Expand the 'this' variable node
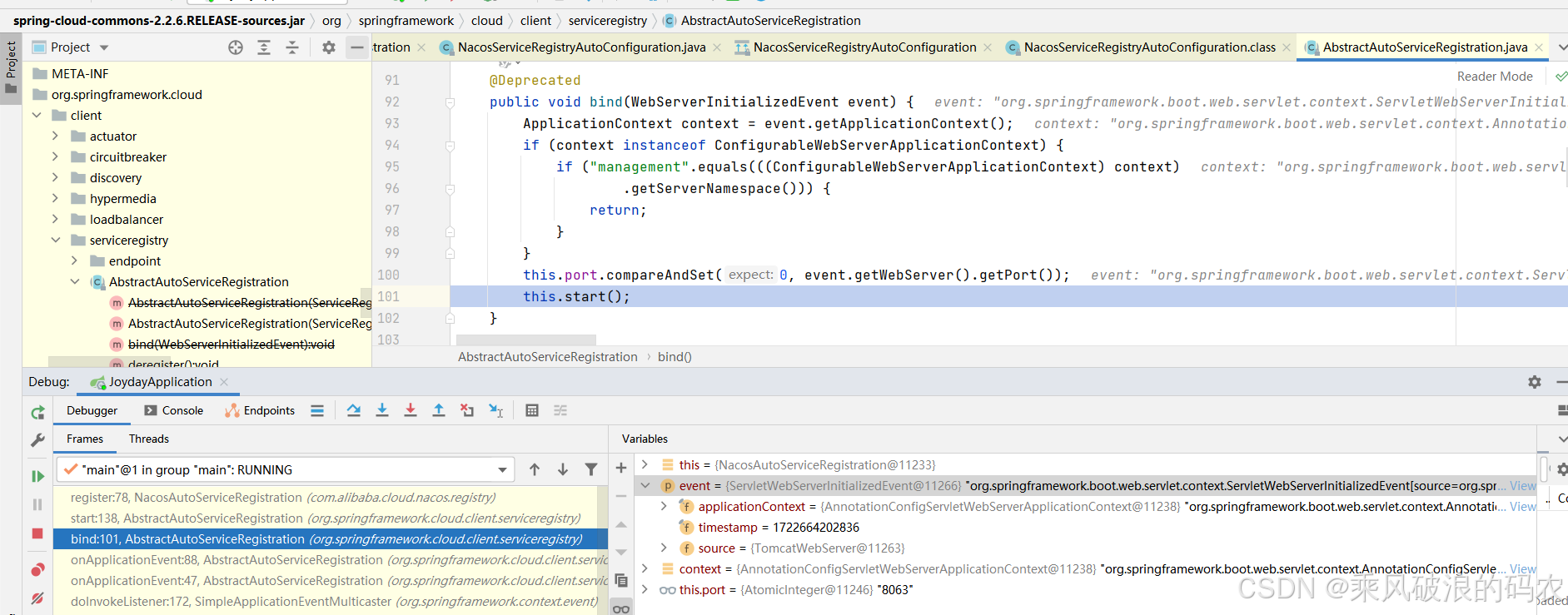 [645, 464]
